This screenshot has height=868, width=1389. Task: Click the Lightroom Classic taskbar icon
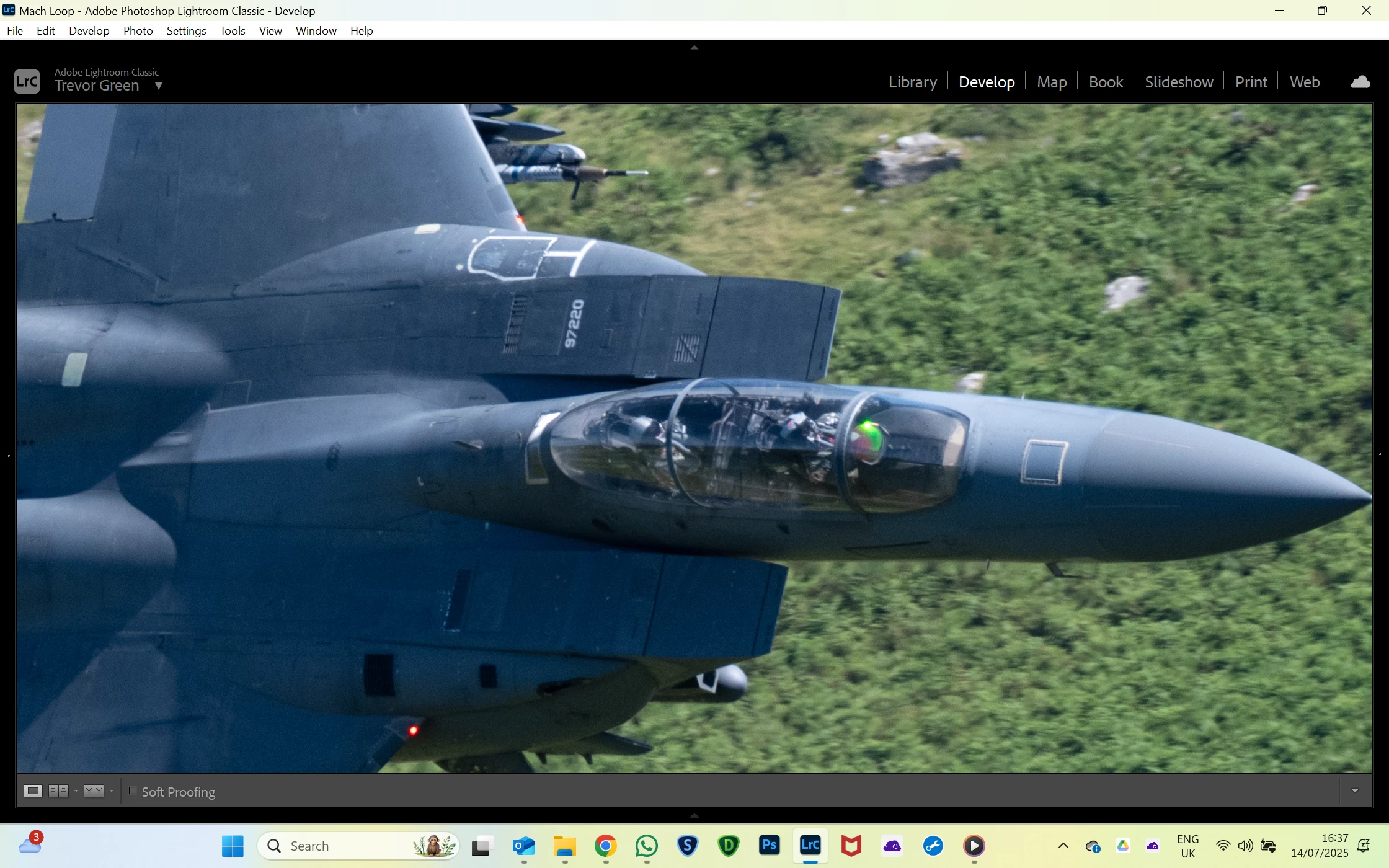point(810,845)
